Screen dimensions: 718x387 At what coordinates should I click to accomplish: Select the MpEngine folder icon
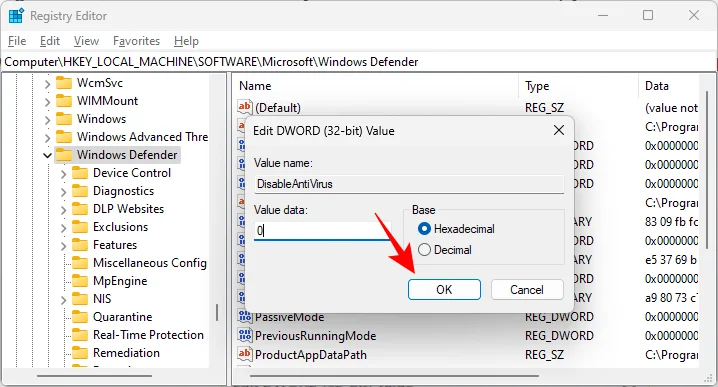coord(80,280)
